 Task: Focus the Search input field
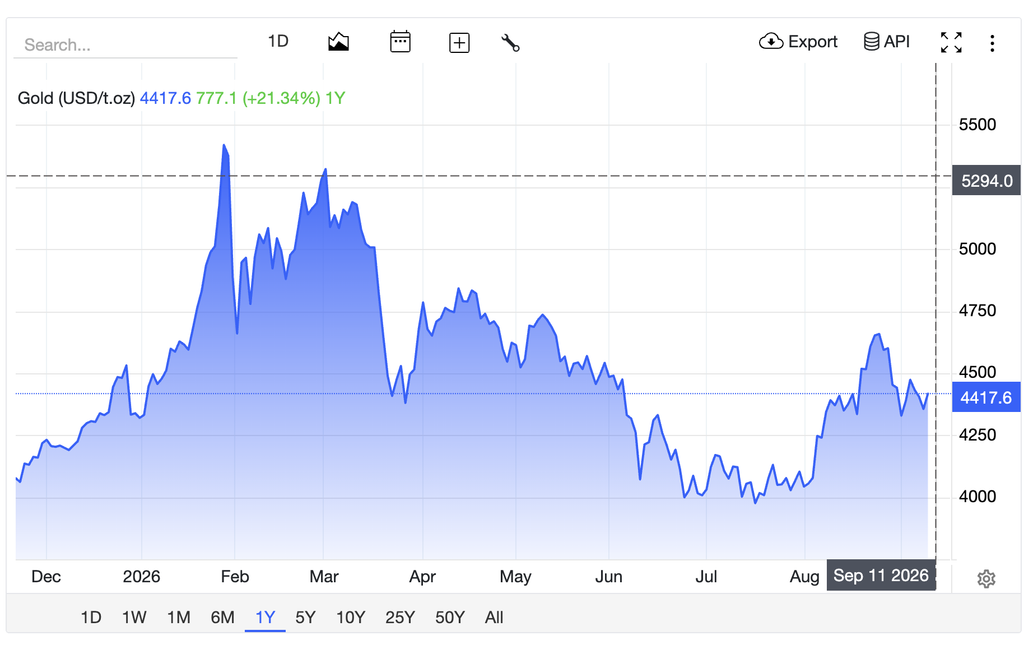point(125,45)
